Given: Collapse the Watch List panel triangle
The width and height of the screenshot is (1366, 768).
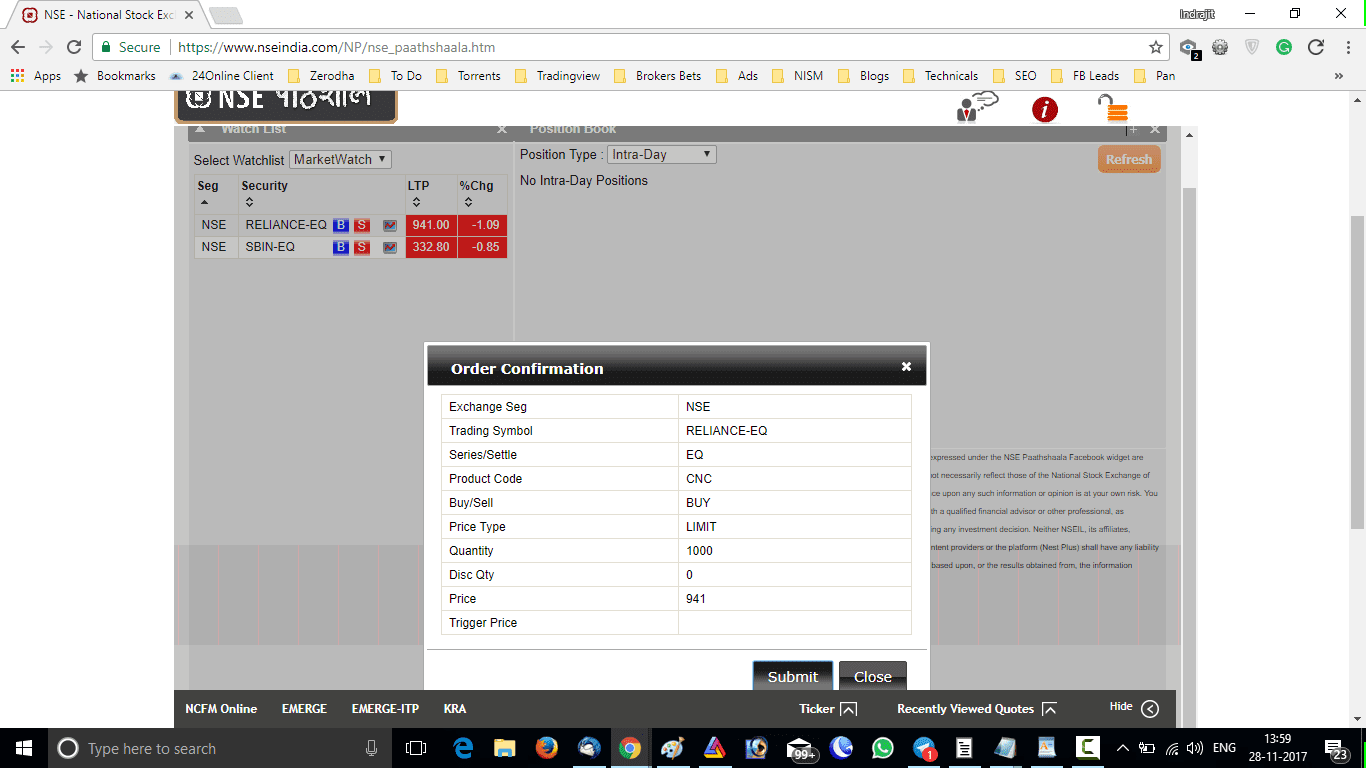Looking at the screenshot, I should click(200, 129).
